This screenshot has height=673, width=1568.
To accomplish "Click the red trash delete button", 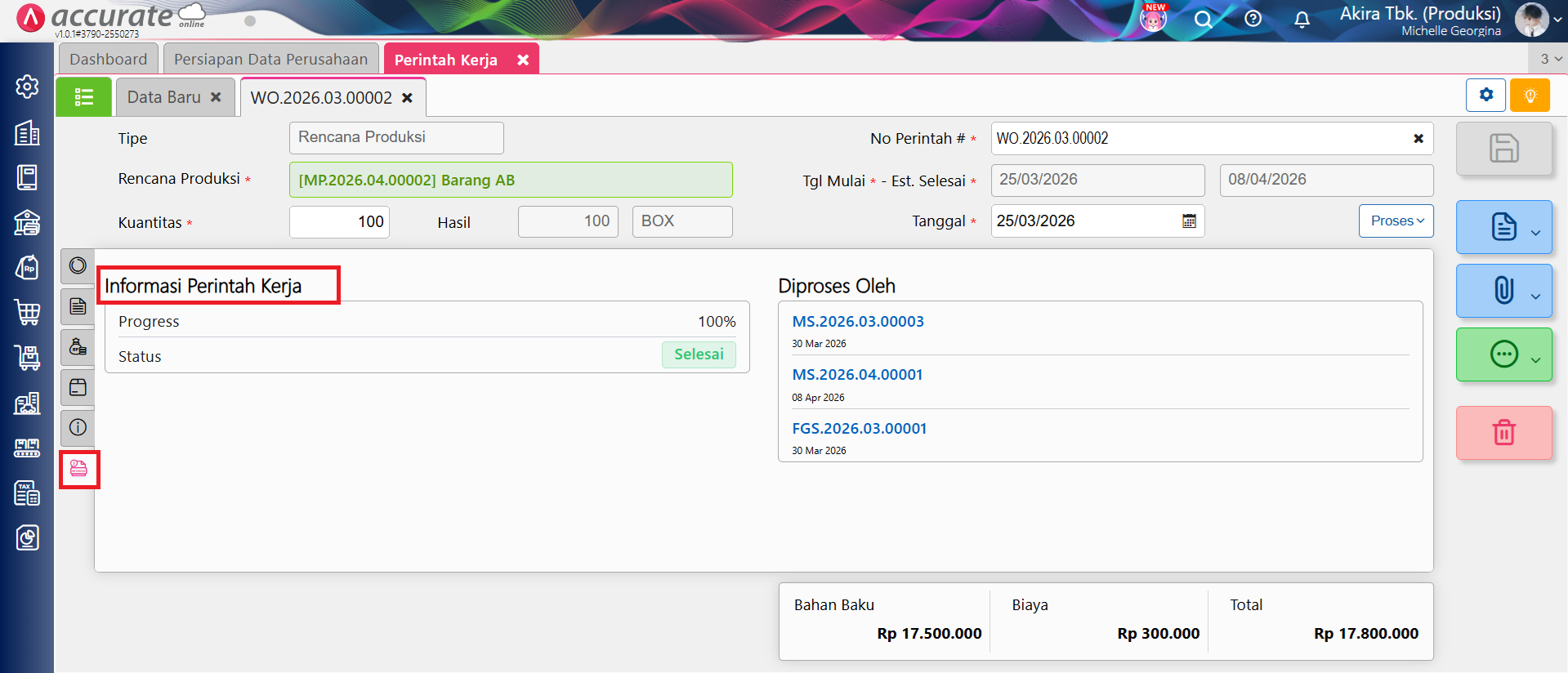I will 1503,432.
